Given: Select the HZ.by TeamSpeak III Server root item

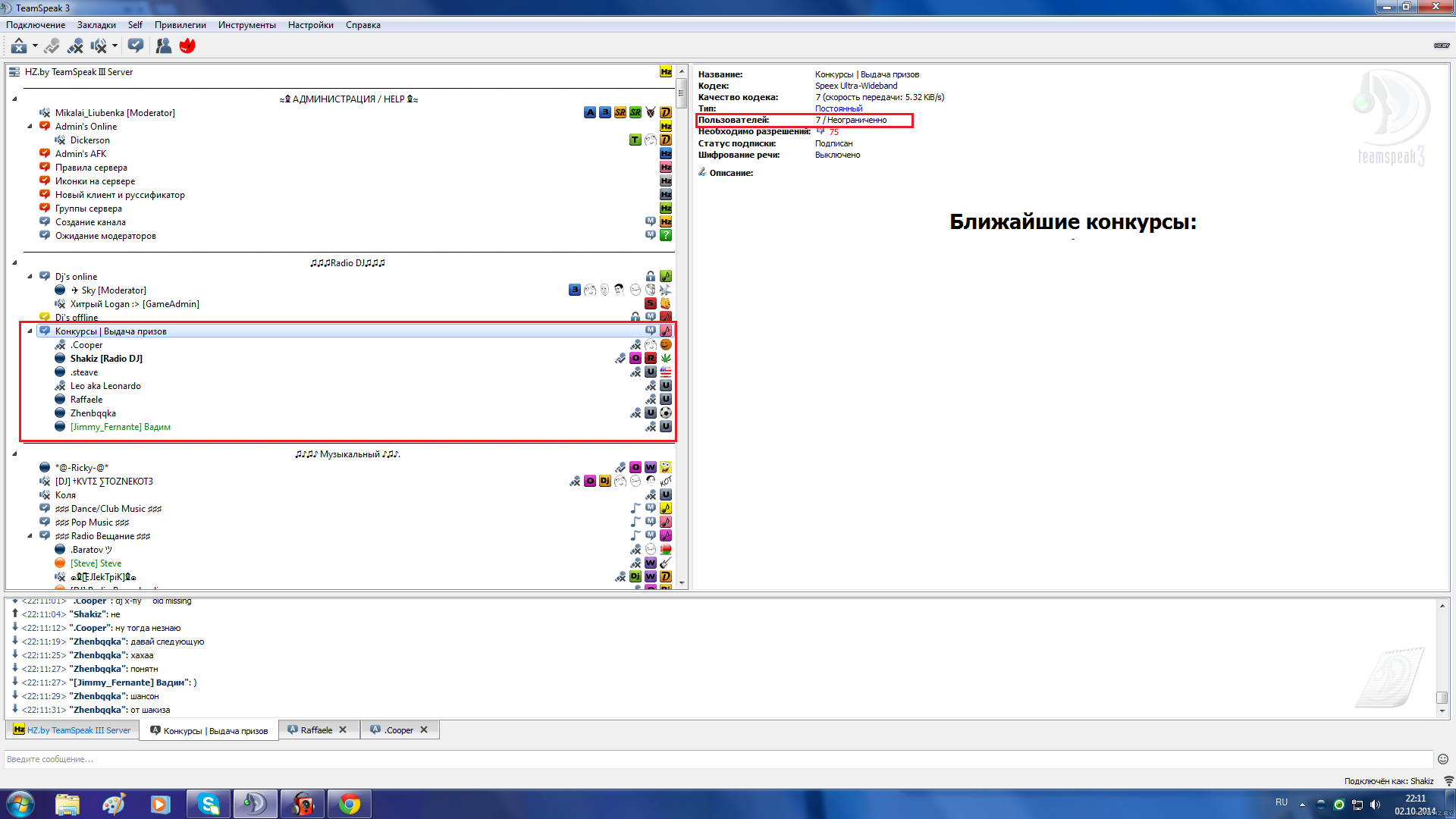Looking at the screenshot, I should pos(78,72).
